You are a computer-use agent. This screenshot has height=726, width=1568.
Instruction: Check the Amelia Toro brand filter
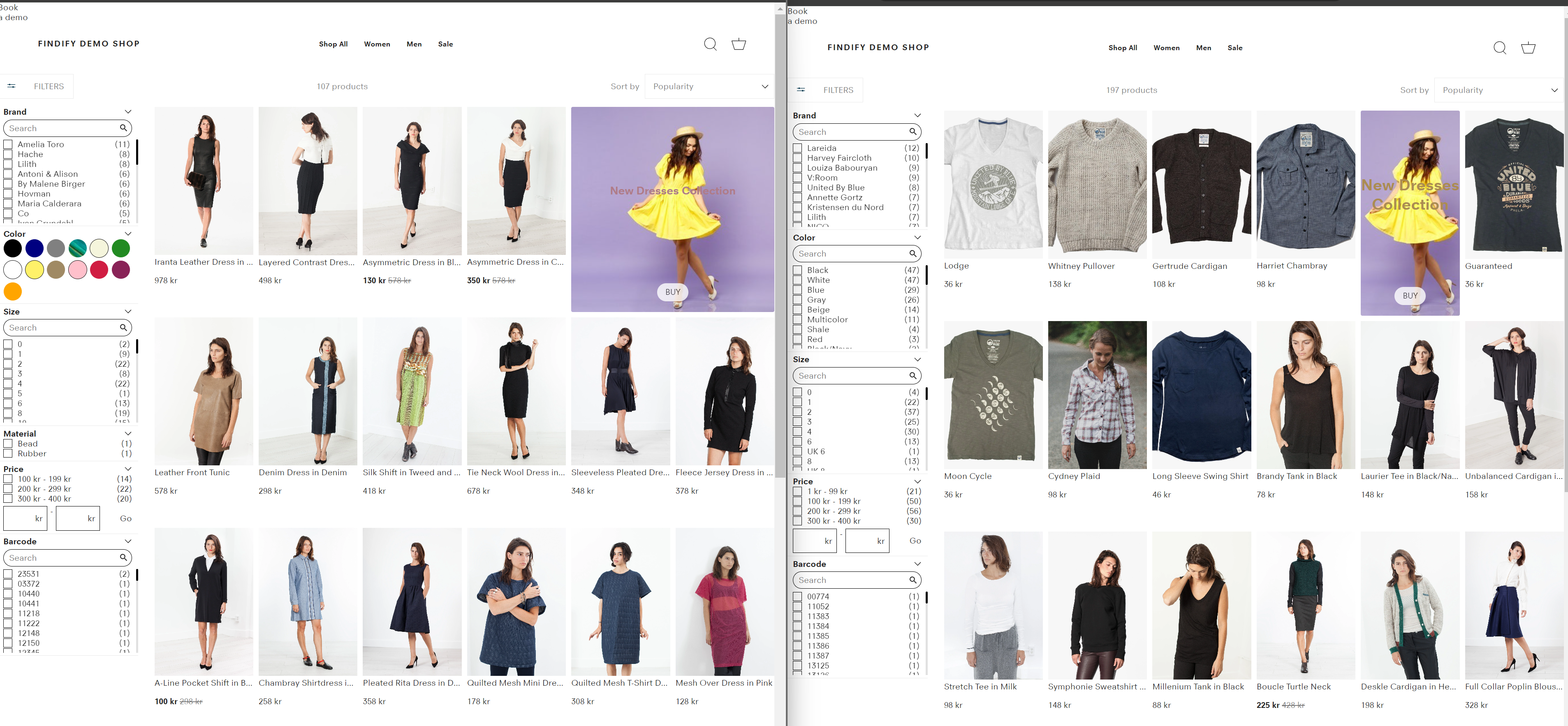(8, 144)
